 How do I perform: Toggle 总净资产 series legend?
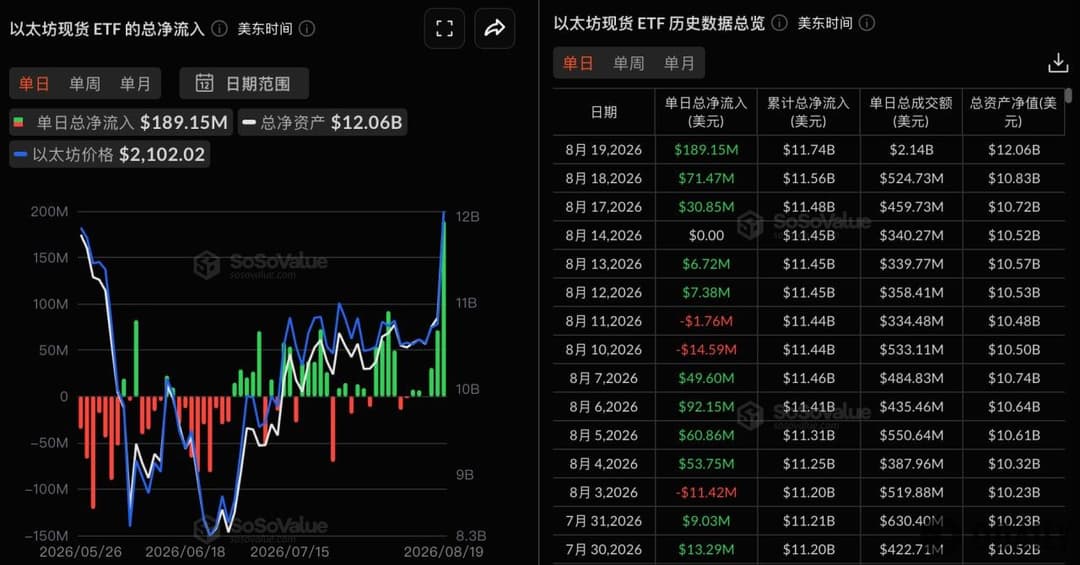tap(322, 123)
